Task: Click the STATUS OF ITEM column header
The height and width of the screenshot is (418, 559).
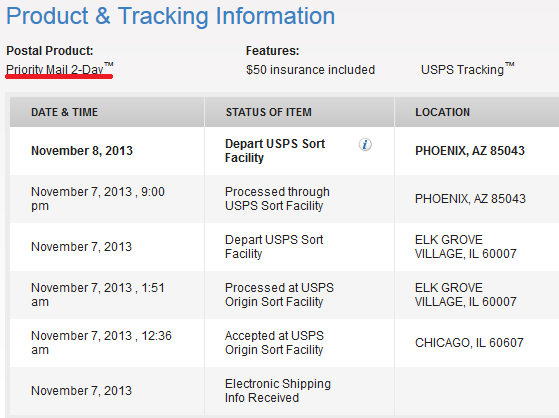Action: [268, 112]
